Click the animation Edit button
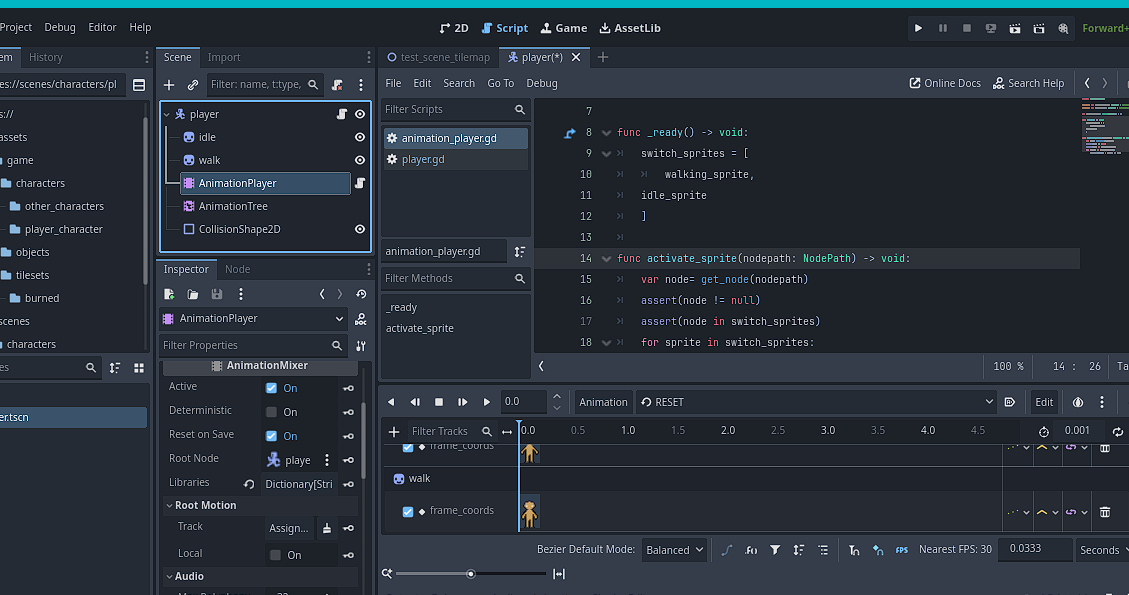This screenshot has height=595, width=1129. pyautogui.click(x=1043, y=402)
